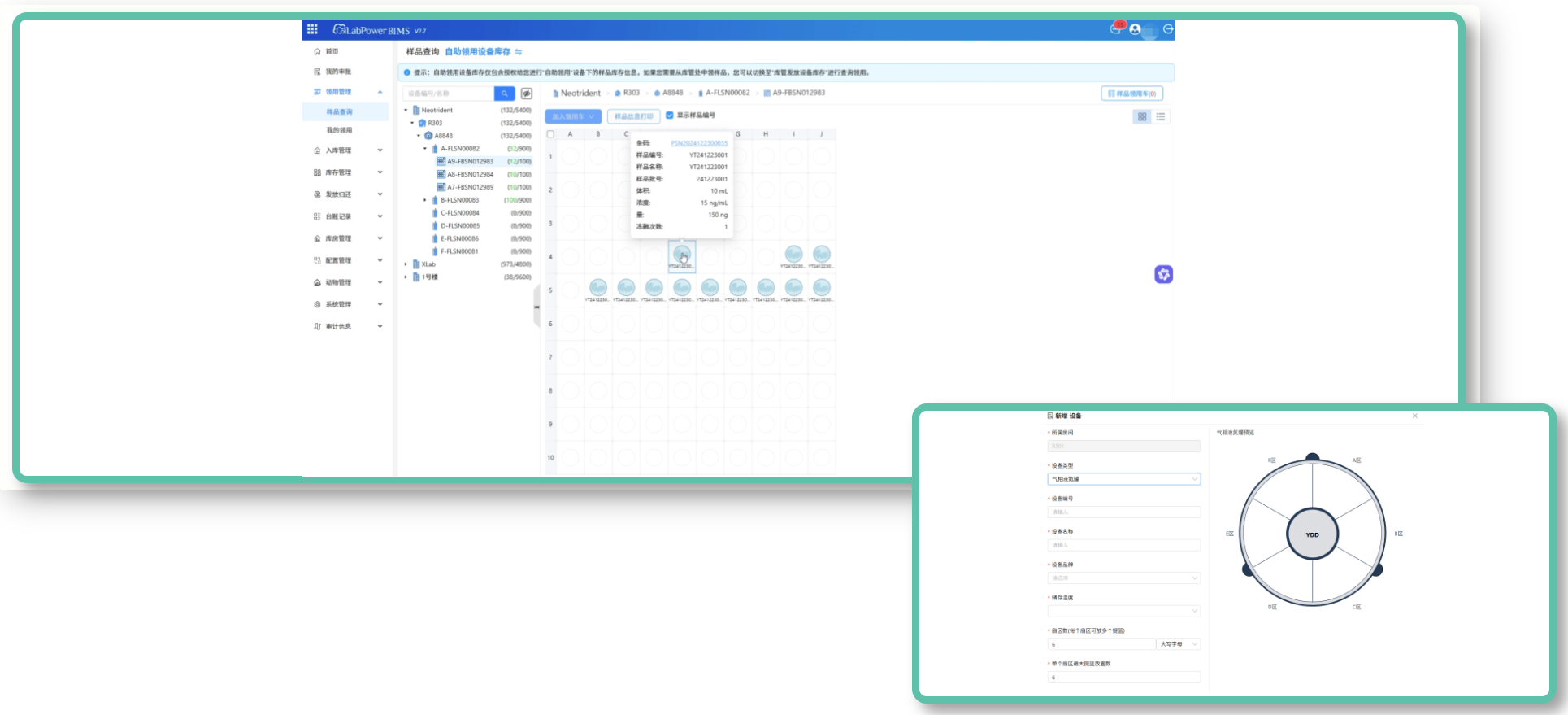Image resolution: width=1568 pixels, height=715 pixels.
Task: Toggle the 显示样品编号 checkbox
Action: point(670,116)
